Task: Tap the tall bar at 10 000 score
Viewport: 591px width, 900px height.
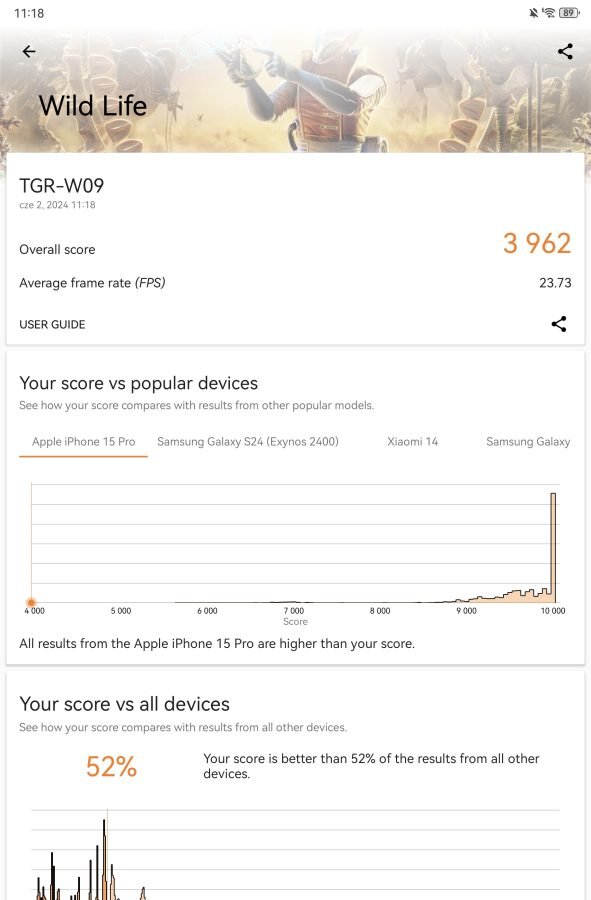Action: tap(554, 547)
